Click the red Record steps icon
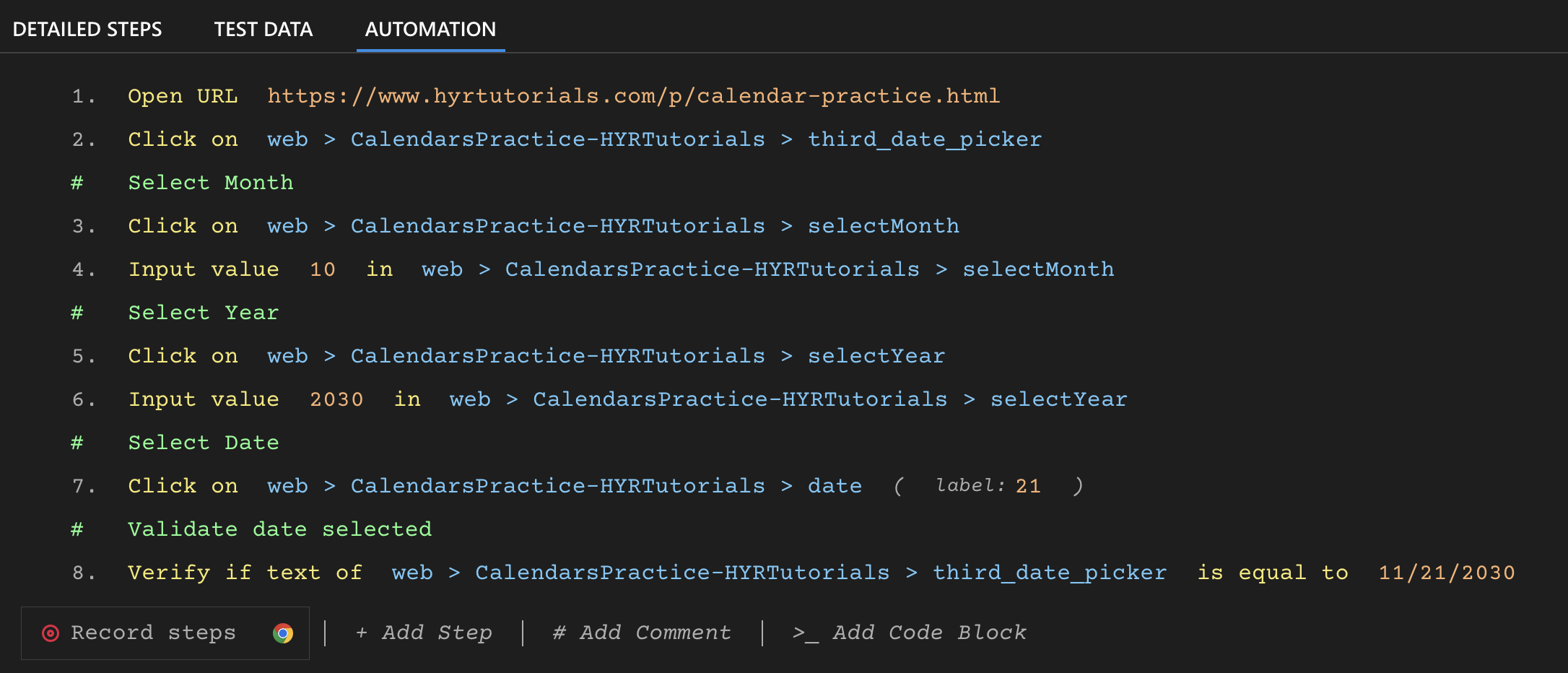 tap(50, 633)
